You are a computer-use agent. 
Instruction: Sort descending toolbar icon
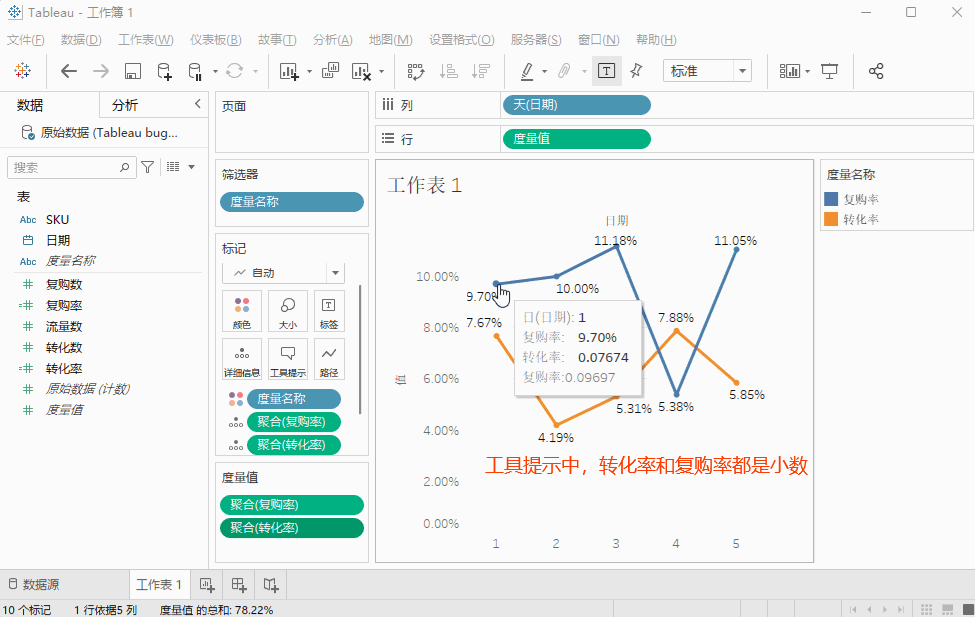pyautogui.click(x=481, y=71)
